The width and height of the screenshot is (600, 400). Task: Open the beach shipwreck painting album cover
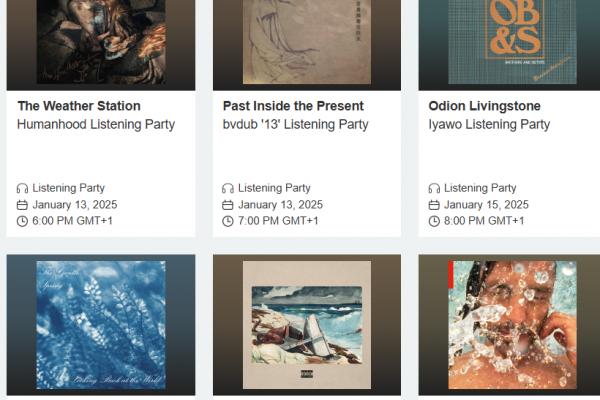click(x=307, y=325)
